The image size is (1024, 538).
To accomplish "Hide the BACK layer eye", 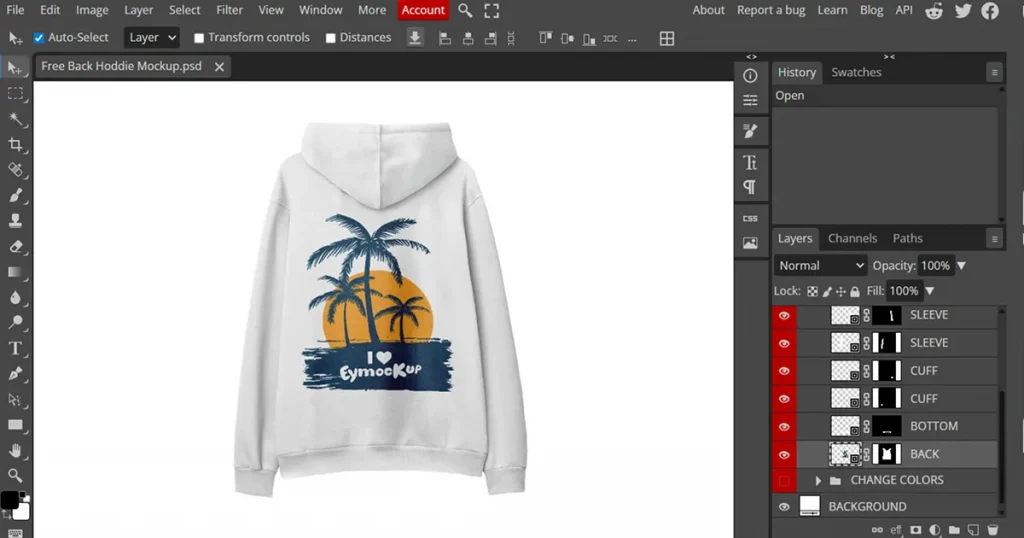I will [784, 454].
